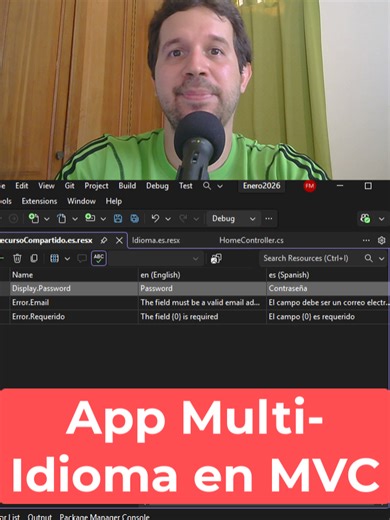Viewport: 390px width, 520px height.
Task: Click the toolbar overflow ellipsis next to Debug
Action: point(269,219)
